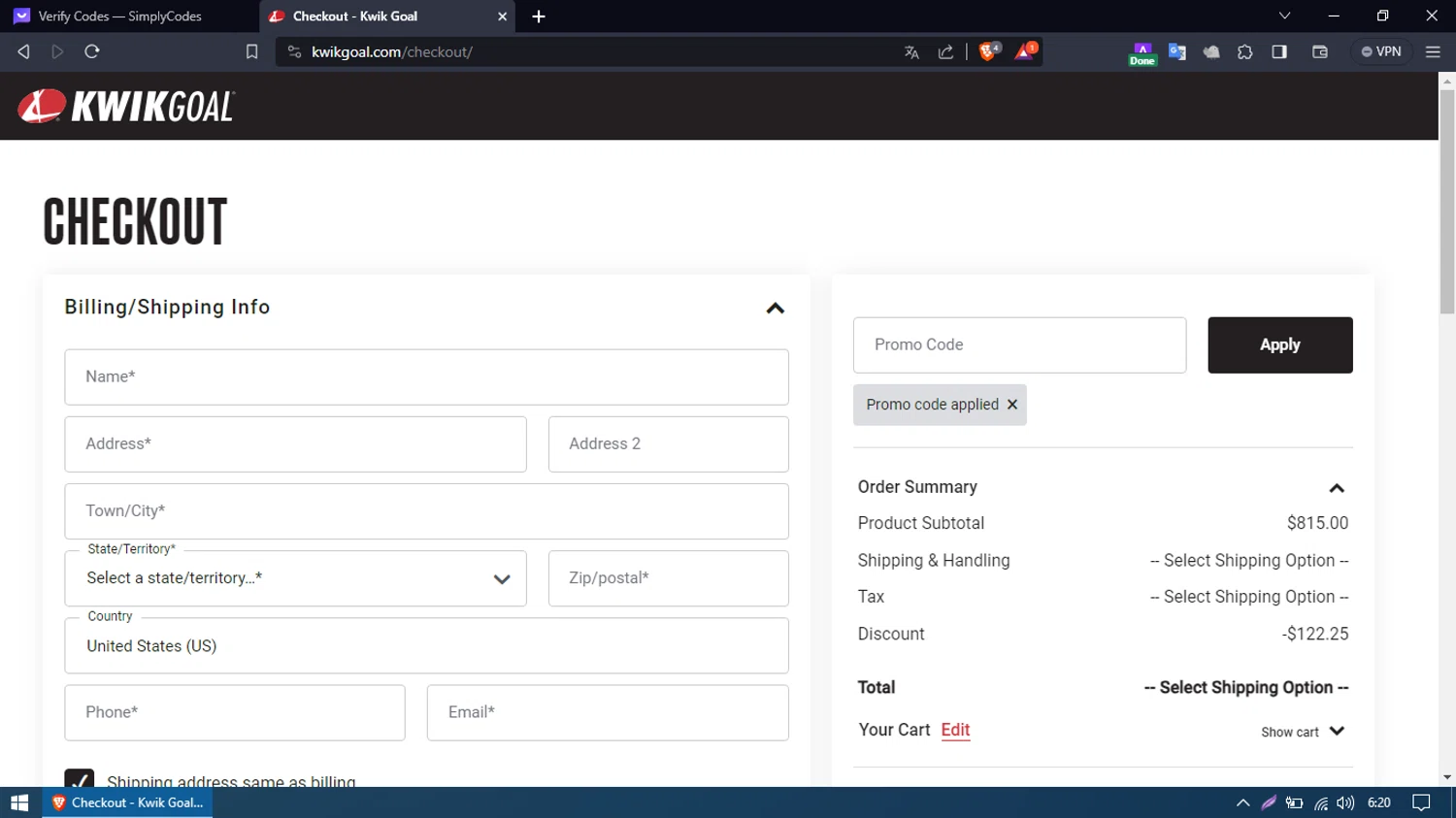This screenshot has width=1456, height=818.
Task: Go back to the previous page
Action: click(x=23, y=51)
